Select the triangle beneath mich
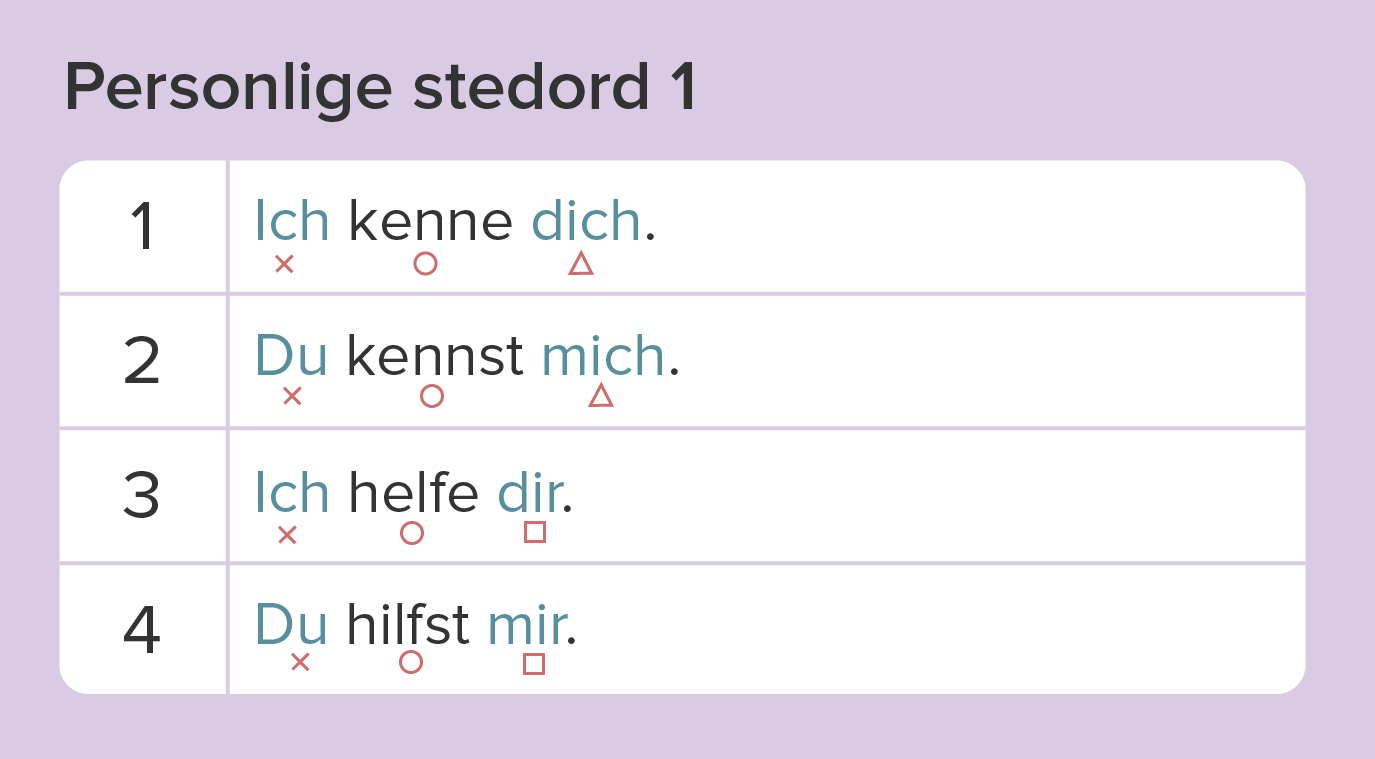The width and height of the screenshot is (1375, 759). [x=601, y=396]
